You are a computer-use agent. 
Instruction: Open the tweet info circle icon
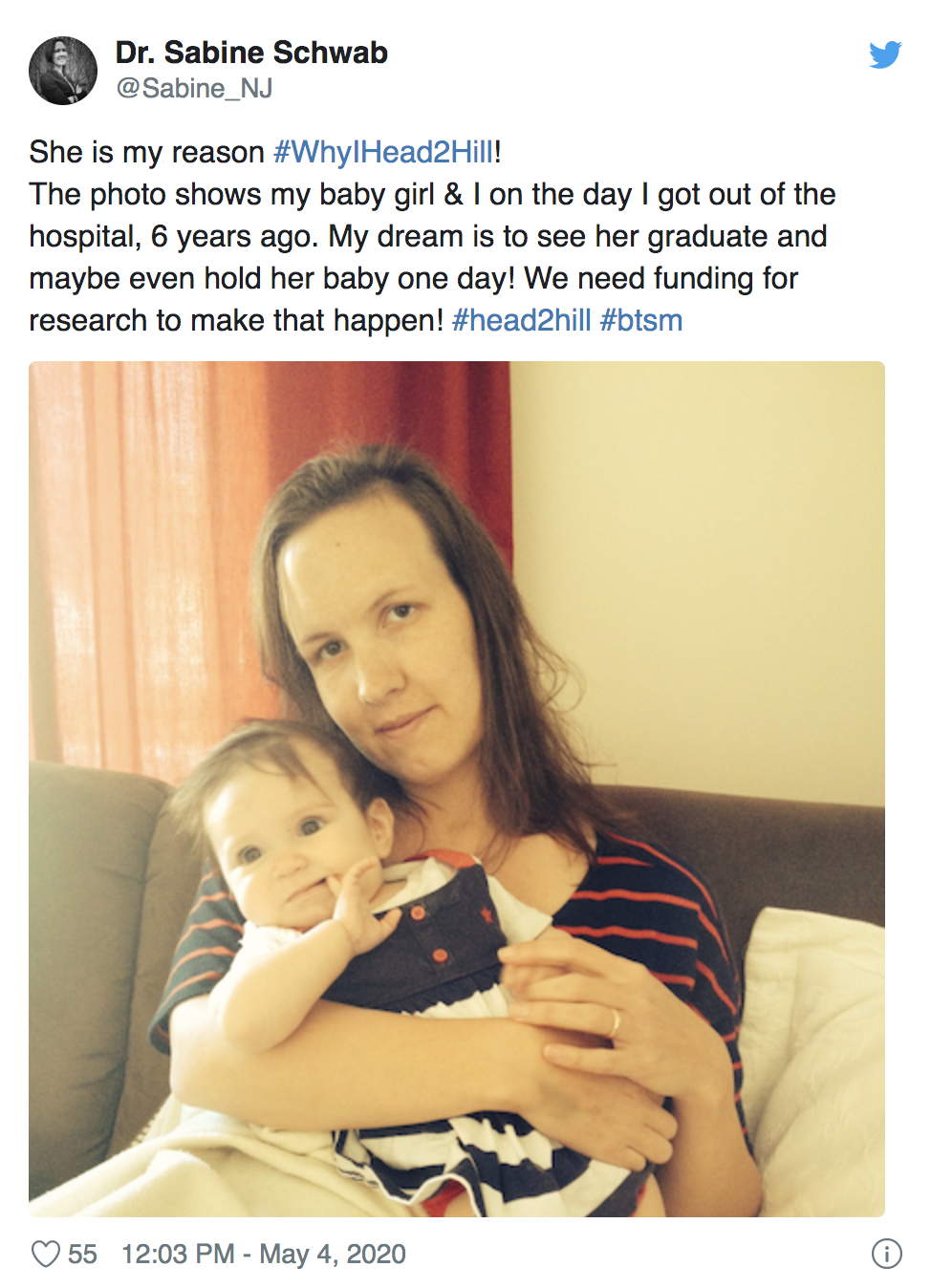[886, 1254]
